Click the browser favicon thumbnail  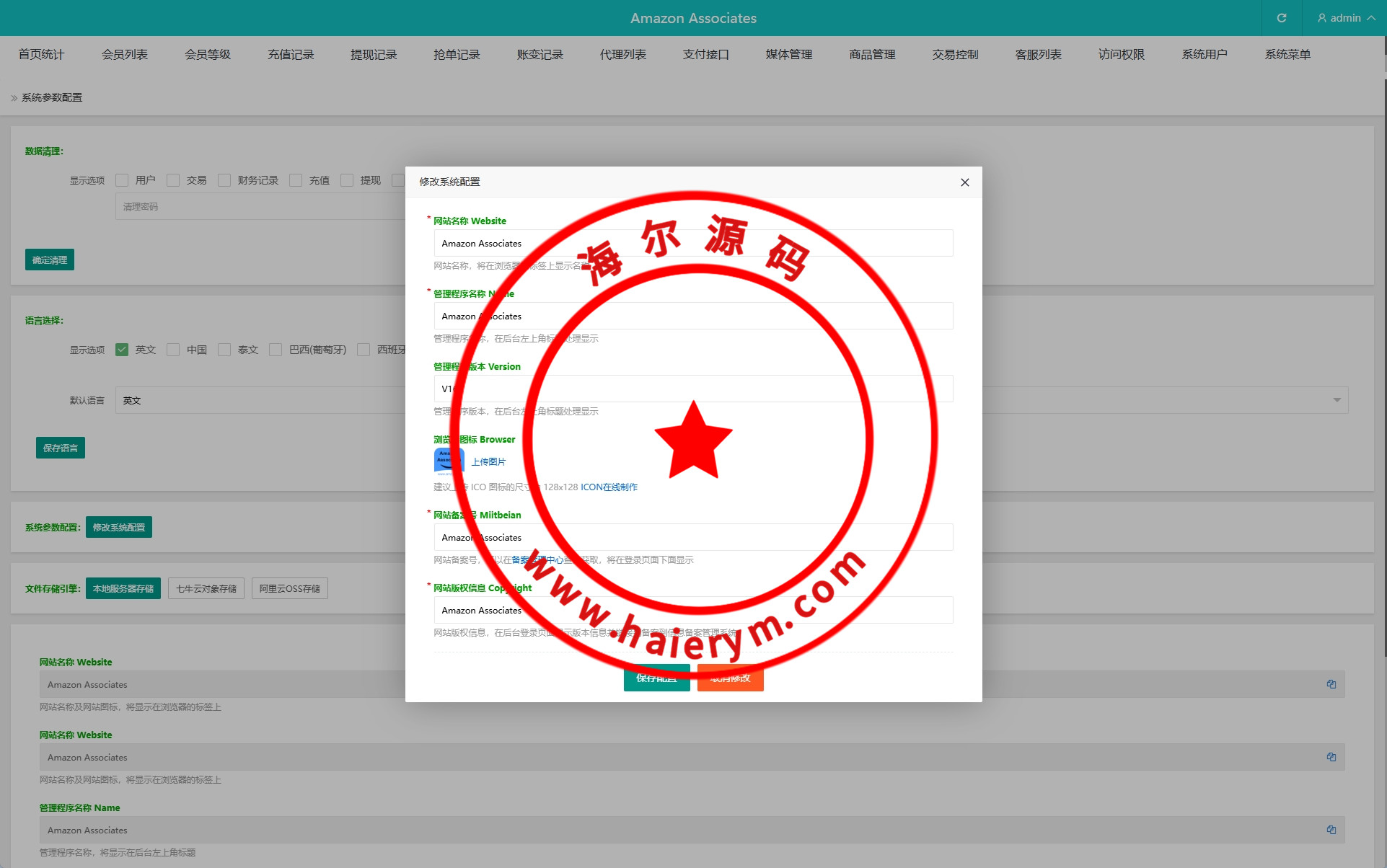(448, 461)
